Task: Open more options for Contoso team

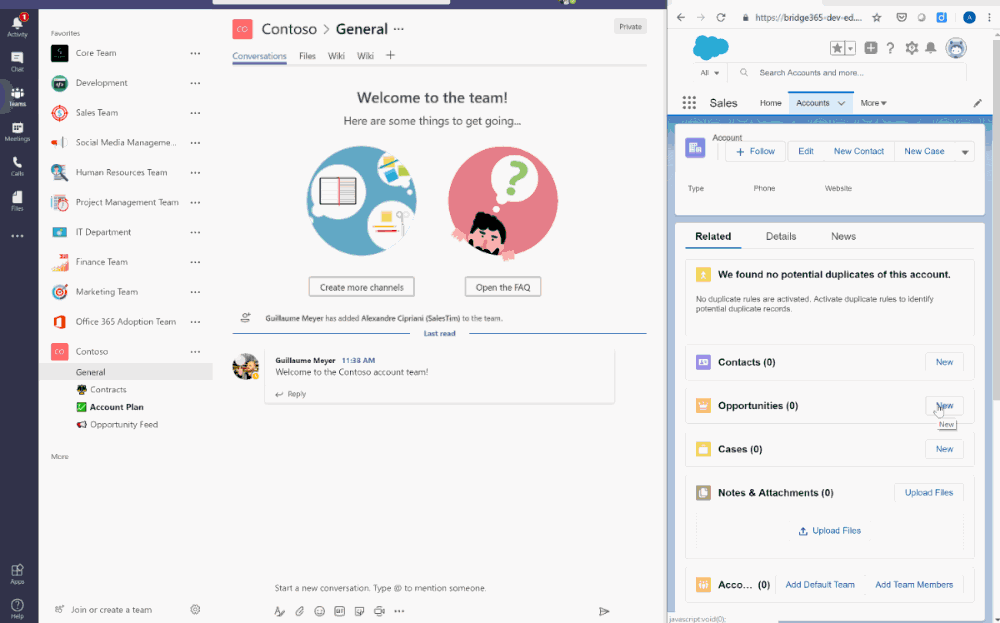Action: click(195, 352)
